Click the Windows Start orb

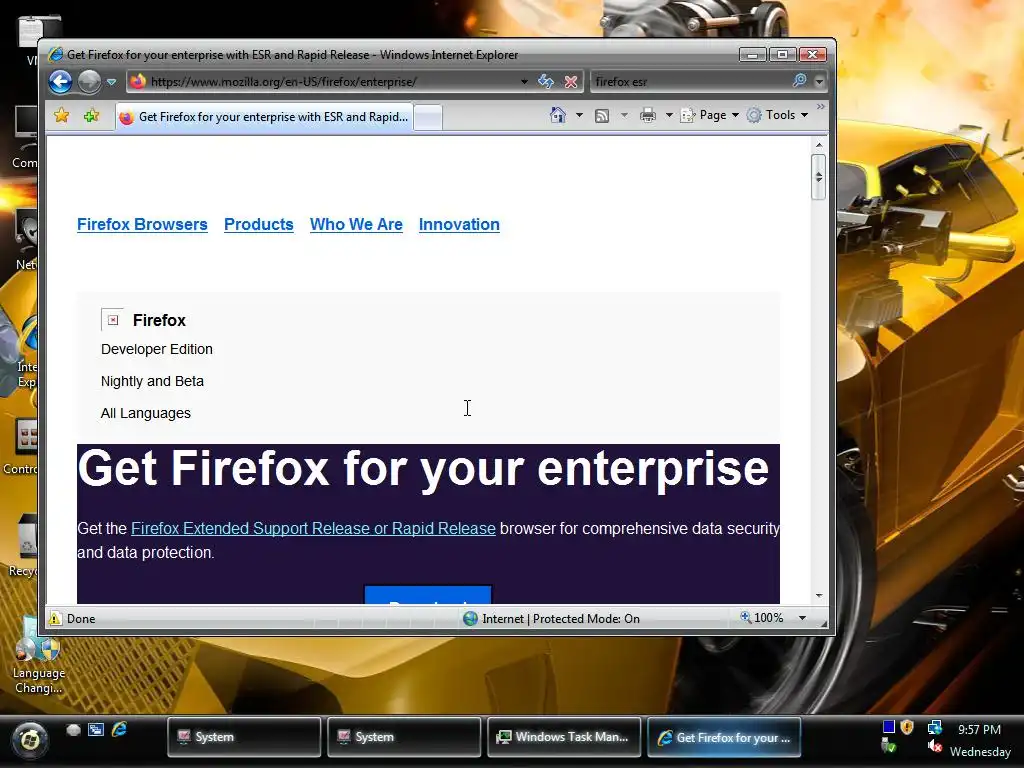click(29, 740)
